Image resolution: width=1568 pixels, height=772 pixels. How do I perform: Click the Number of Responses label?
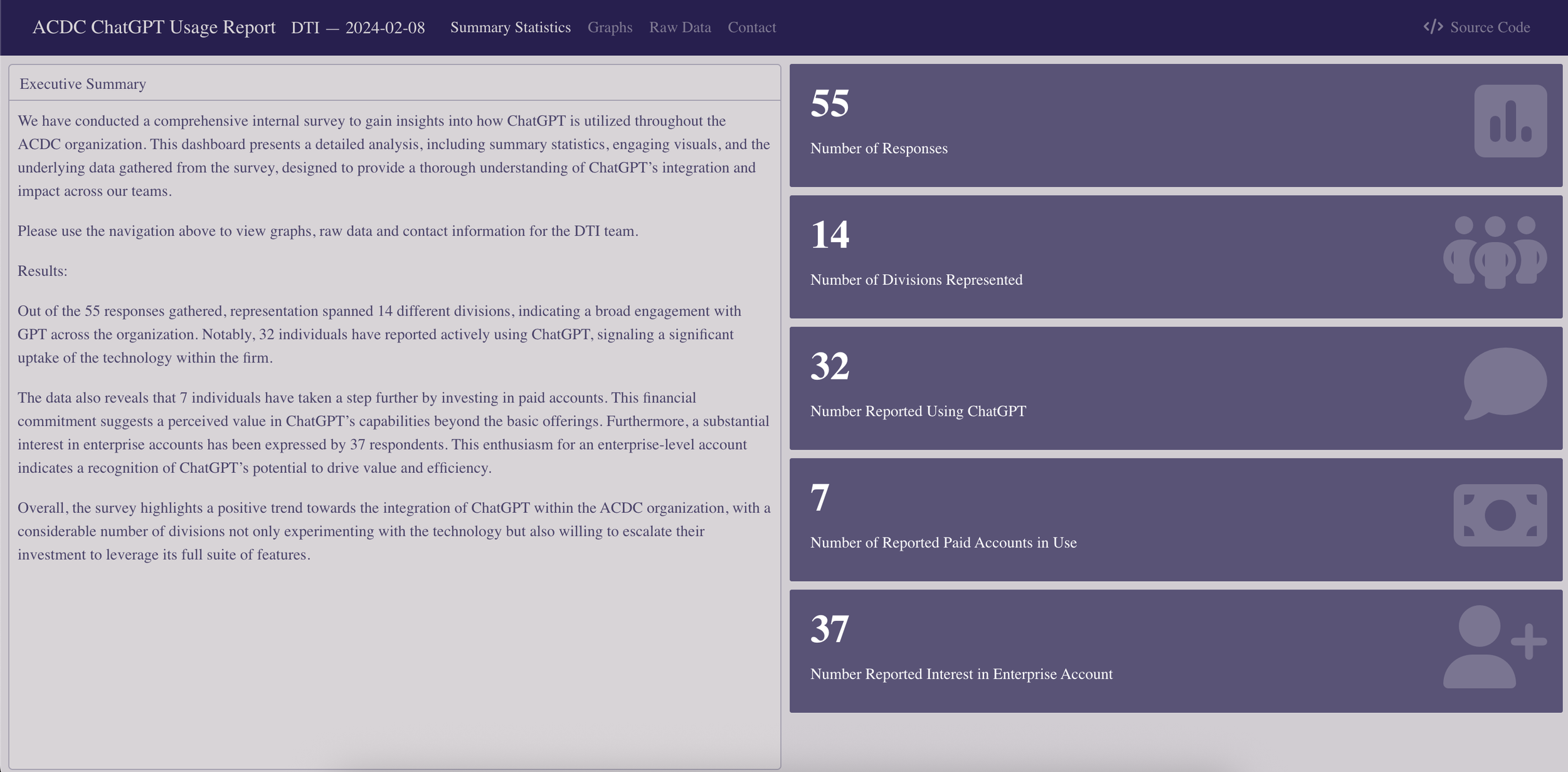(x=879, y=148)
